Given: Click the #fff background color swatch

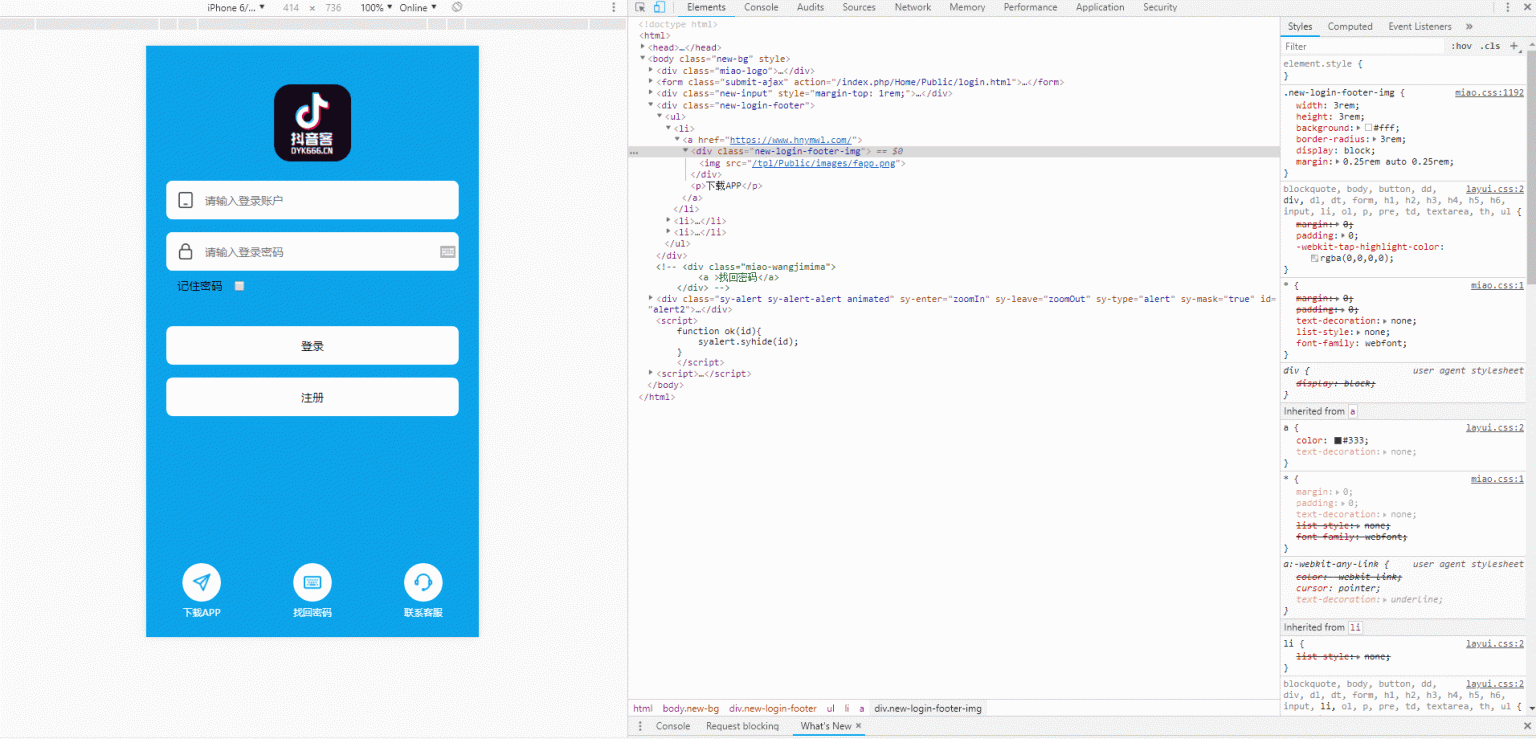Looking at the screenshot, I should pos(1370,128).
